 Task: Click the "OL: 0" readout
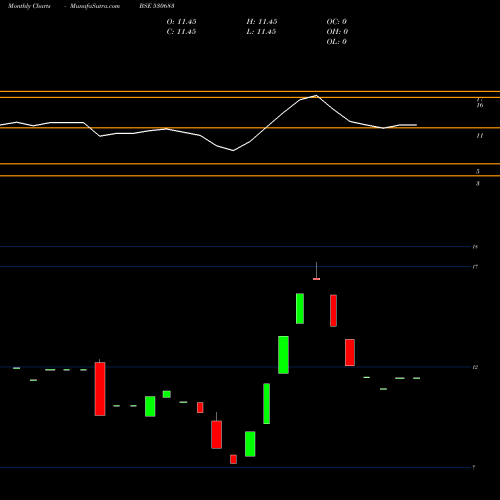(x=336, y=42)
